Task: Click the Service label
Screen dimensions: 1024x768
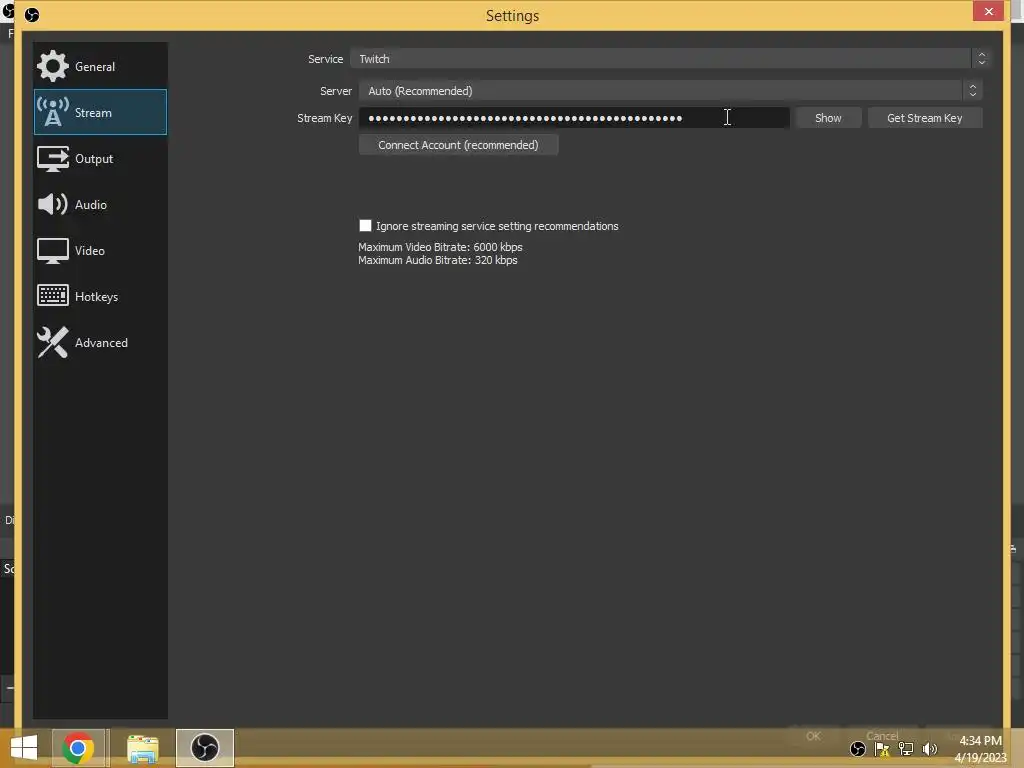Action: pyautogui.click(x=325, y=59)
